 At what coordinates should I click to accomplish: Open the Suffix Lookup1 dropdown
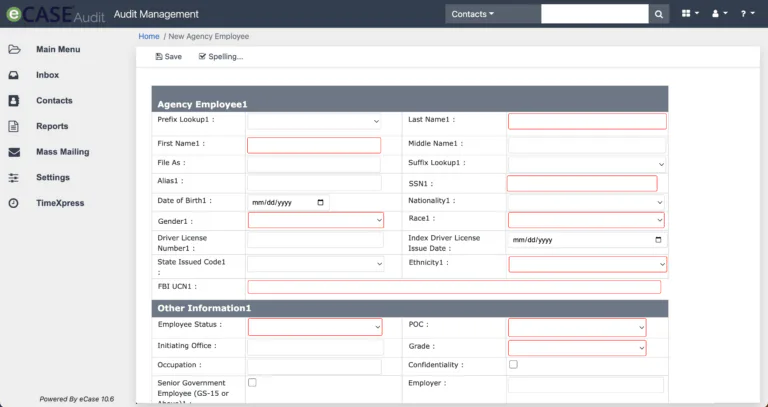tap(587, 164)
